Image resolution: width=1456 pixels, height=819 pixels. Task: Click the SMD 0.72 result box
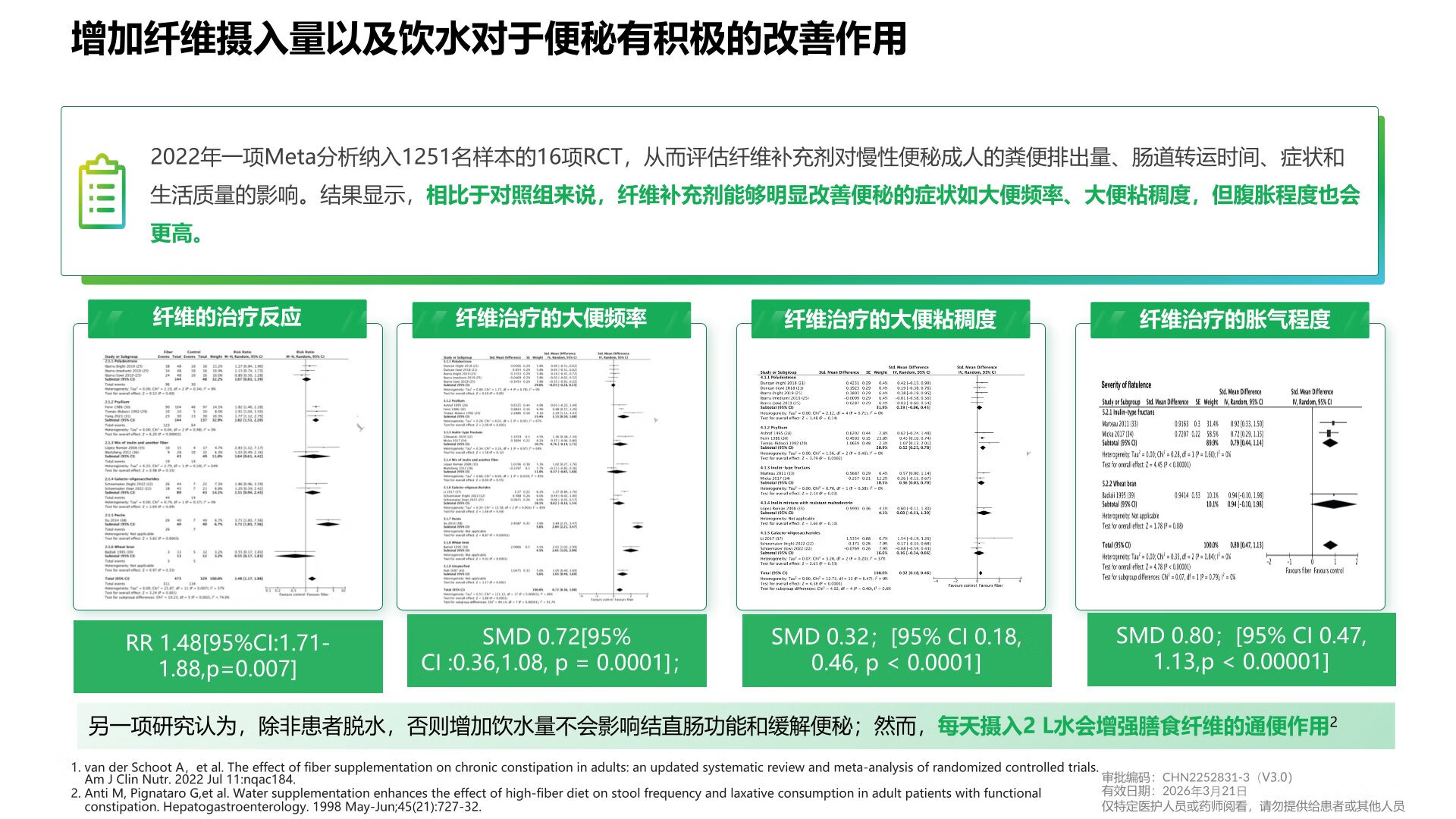click(x=556, y=651)
